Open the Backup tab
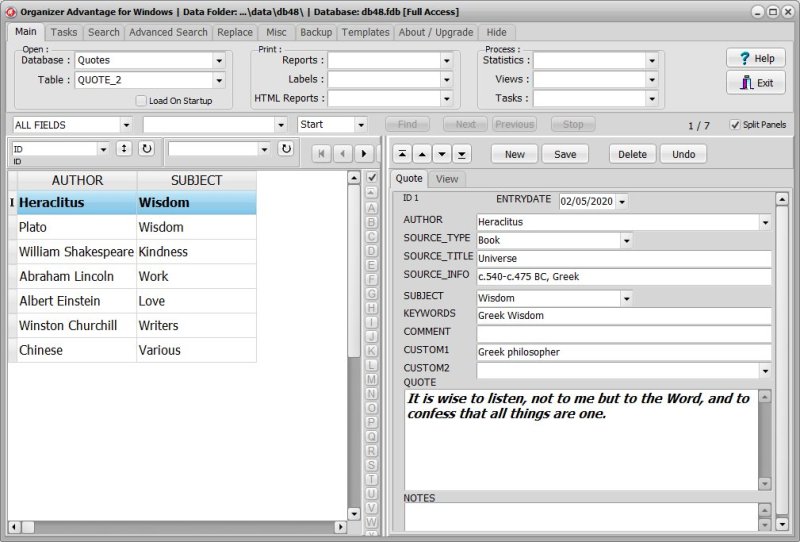The height and width of the screenshot is (542, 800). pos(316,32)
